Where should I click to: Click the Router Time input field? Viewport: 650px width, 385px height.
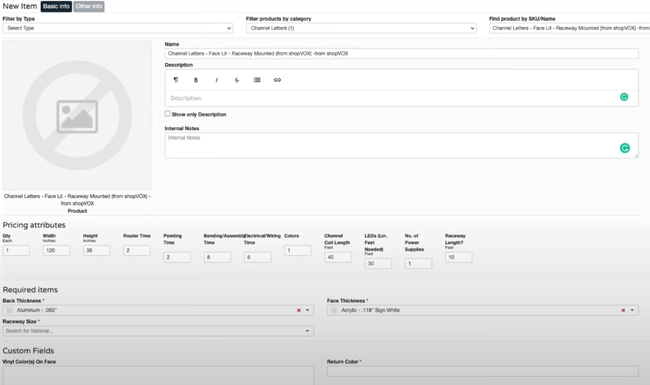point(137,250)
